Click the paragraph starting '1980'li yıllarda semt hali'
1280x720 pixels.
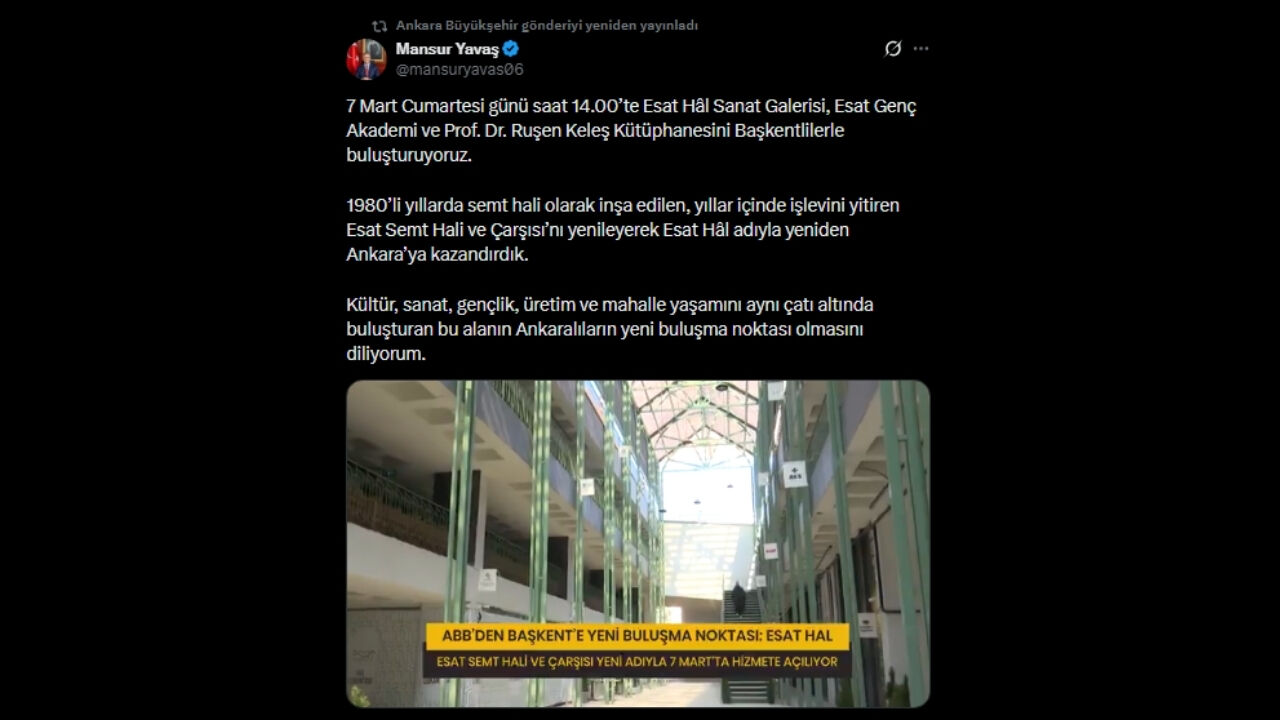point(623,230)
